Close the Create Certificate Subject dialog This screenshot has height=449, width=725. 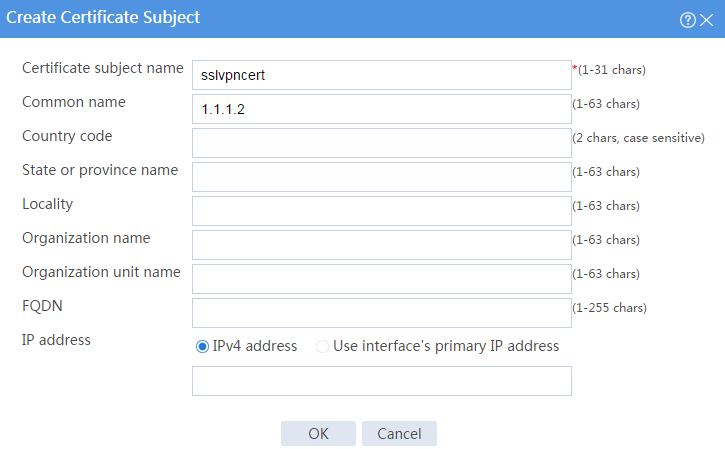[x=707, y=20]
